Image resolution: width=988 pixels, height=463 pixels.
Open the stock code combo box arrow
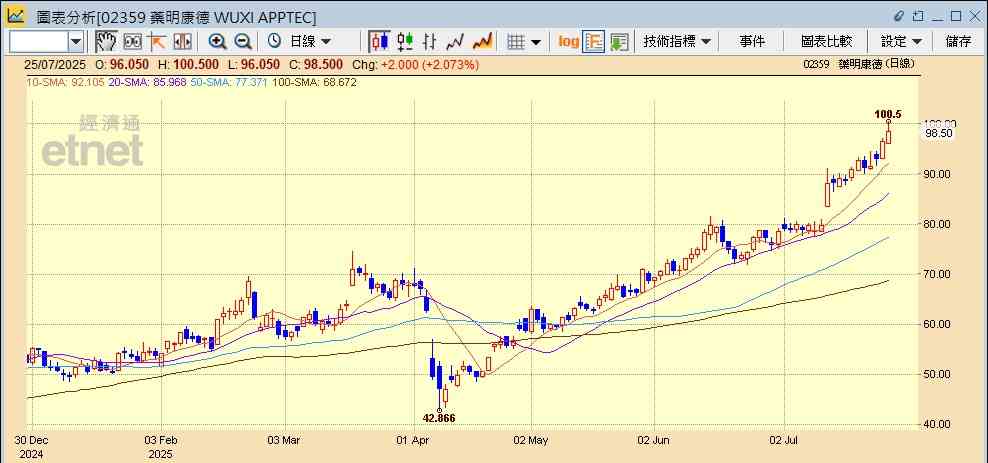tap(76, 42)
